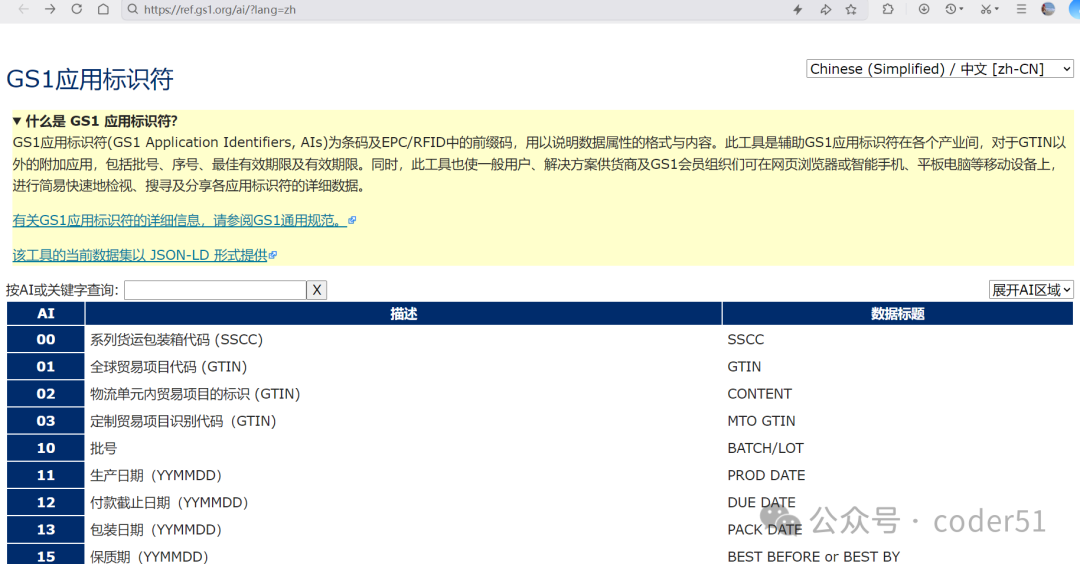Open the browser home page
The height and width of the screenshot is (564, 1080).
[x=103, y=10]
